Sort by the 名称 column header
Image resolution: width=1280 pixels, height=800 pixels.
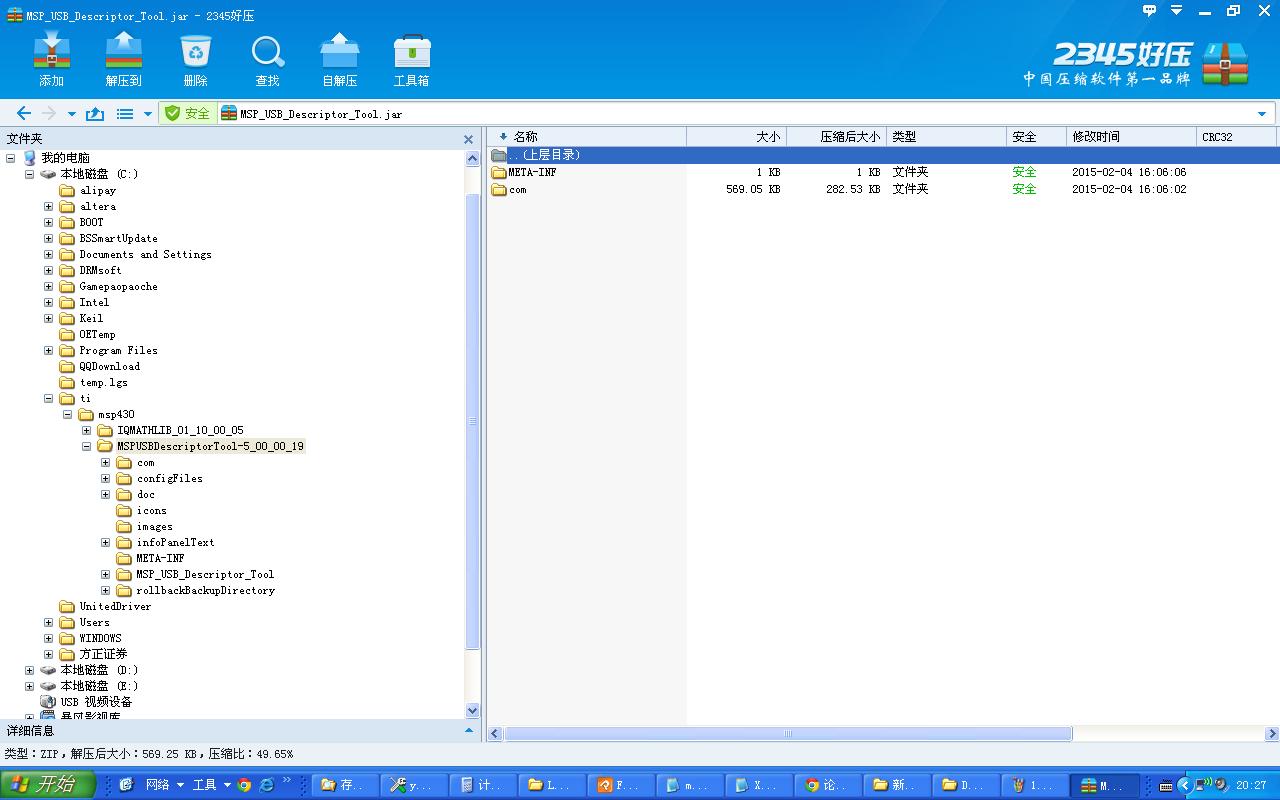pos(587,137)
